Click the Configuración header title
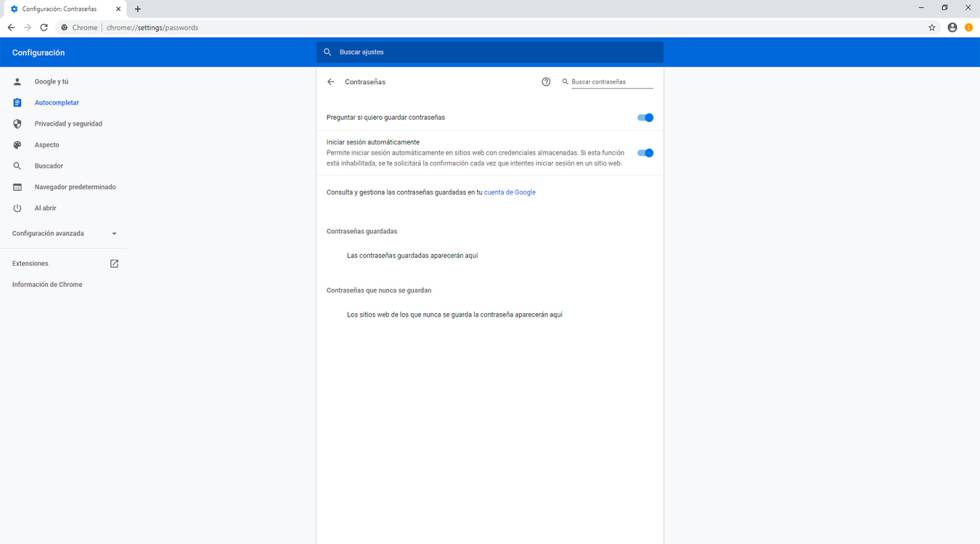The image size is (980, 544). point(38,53)
